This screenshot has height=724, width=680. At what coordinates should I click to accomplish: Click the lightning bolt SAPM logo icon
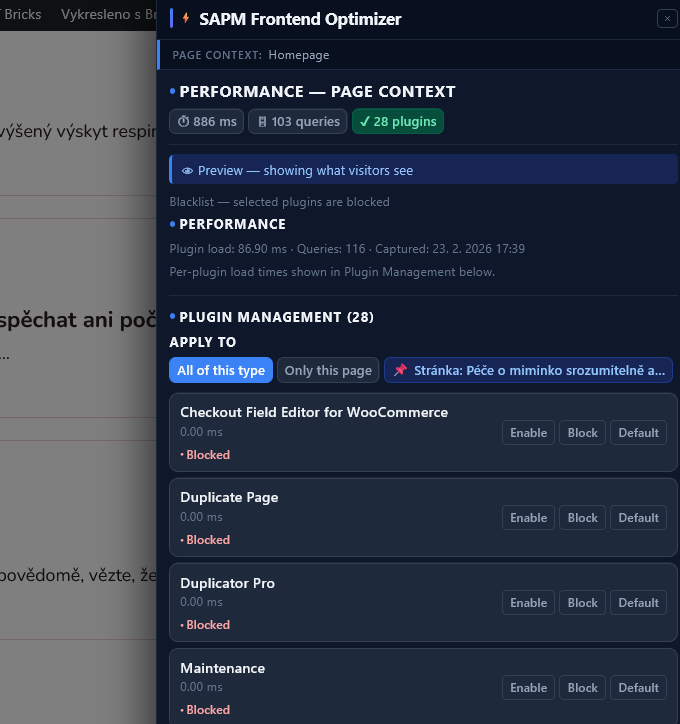pyautogui.click(x=186, y=18)
